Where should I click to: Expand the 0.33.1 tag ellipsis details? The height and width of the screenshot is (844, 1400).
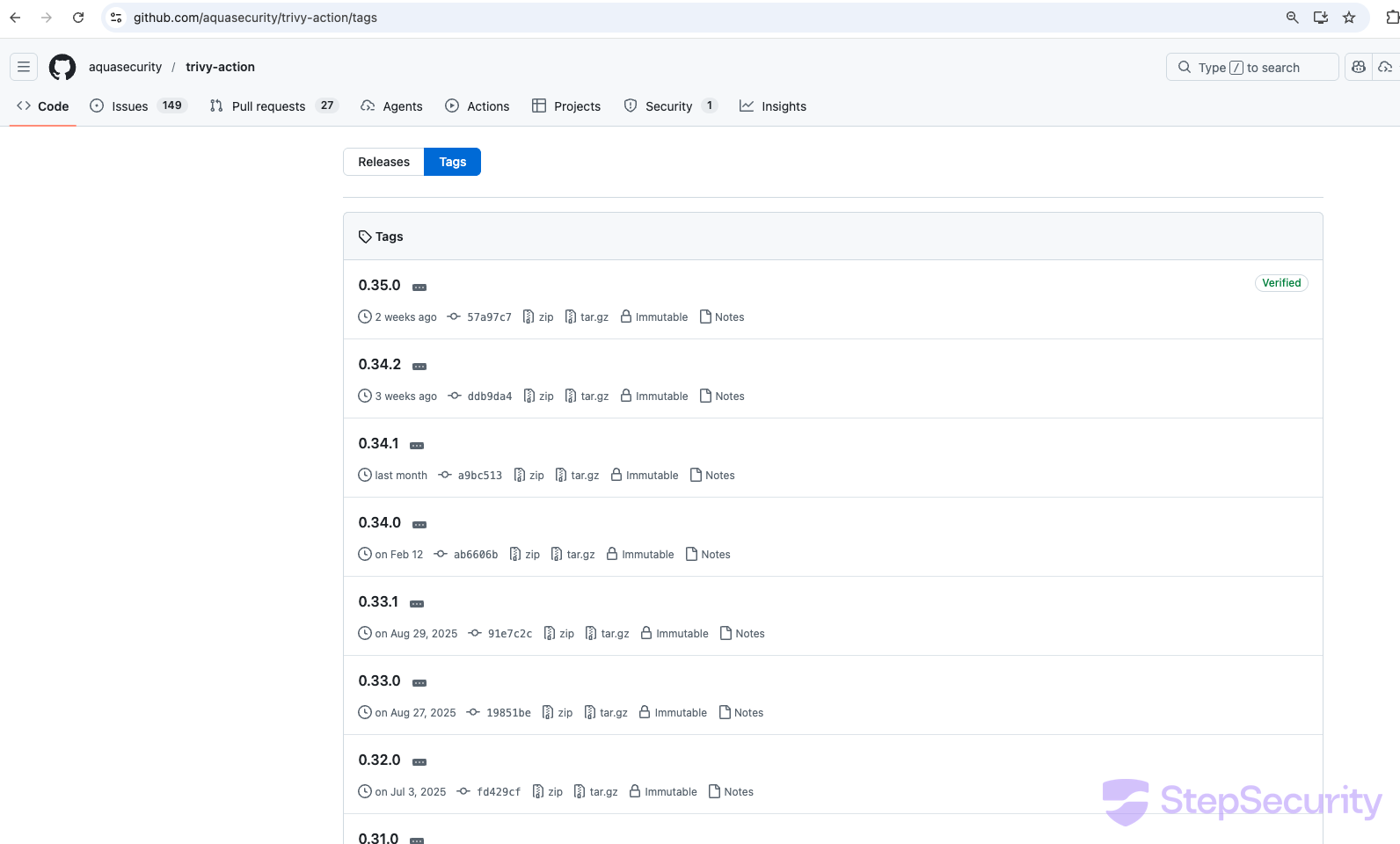pos(417,604)
